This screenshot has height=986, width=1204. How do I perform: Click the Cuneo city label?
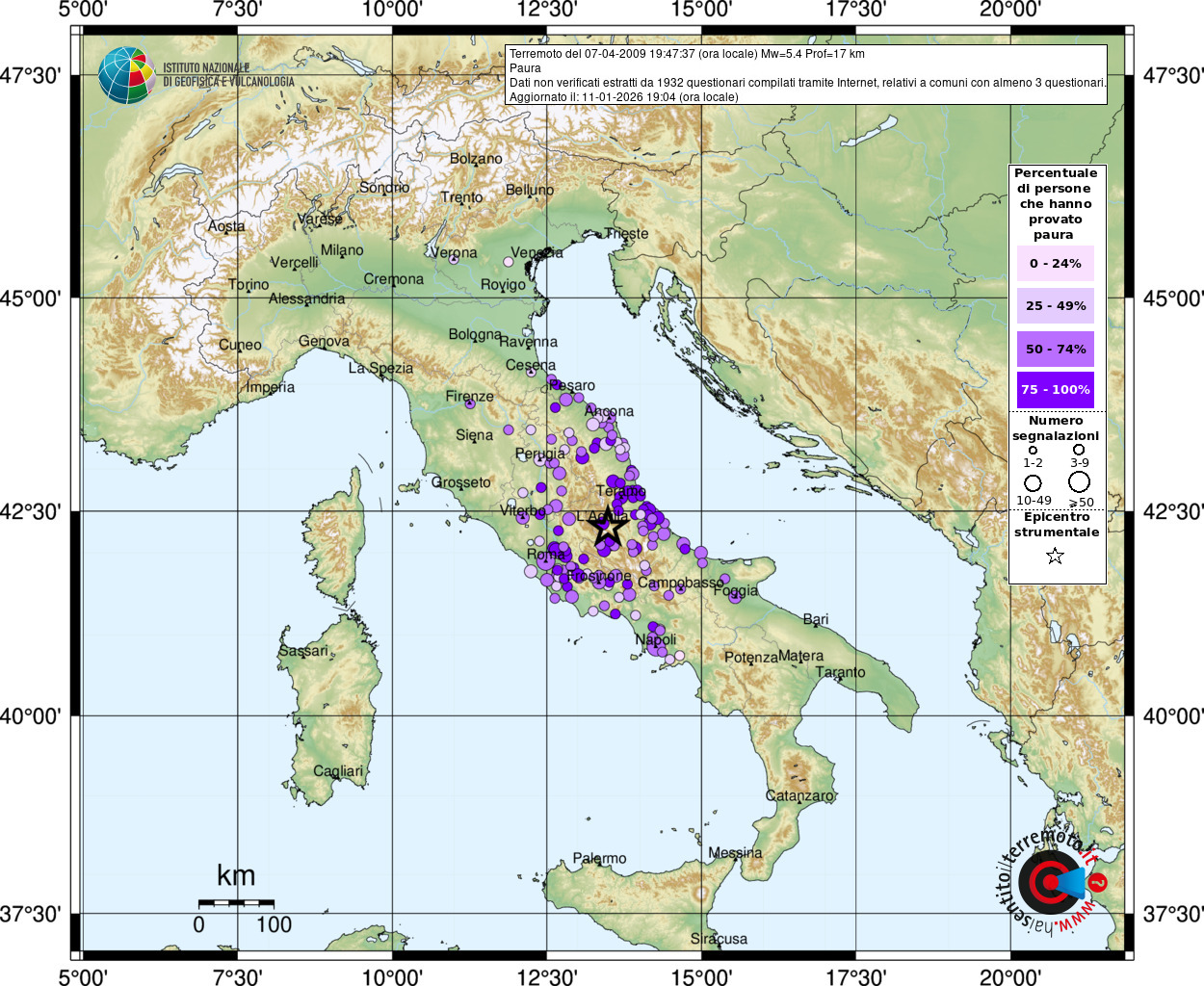(240, 345)
